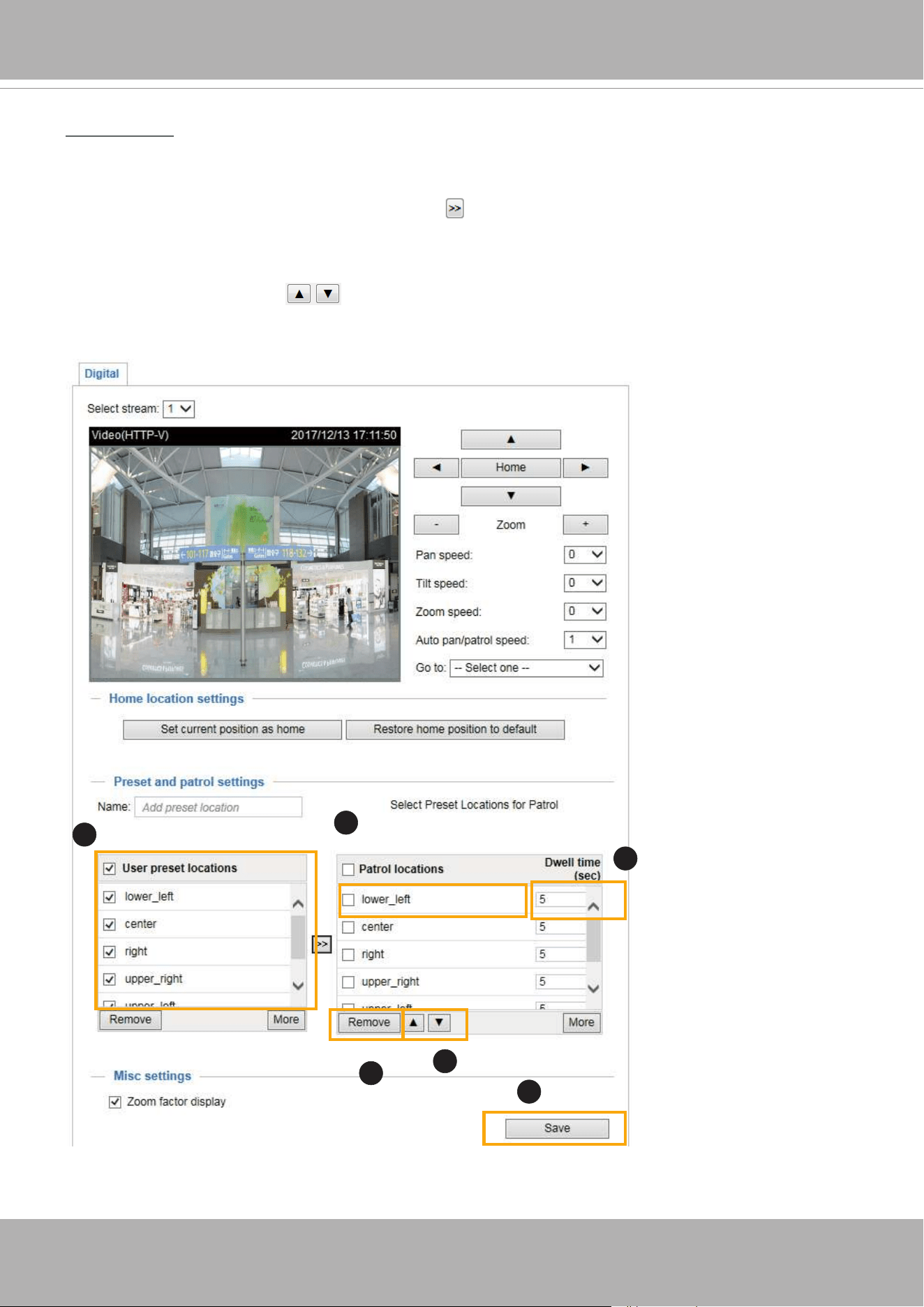Screen dimensions: 924x1307
Task: Uncheck lower_left in user preset locations
Action: (x=110, y=897)
